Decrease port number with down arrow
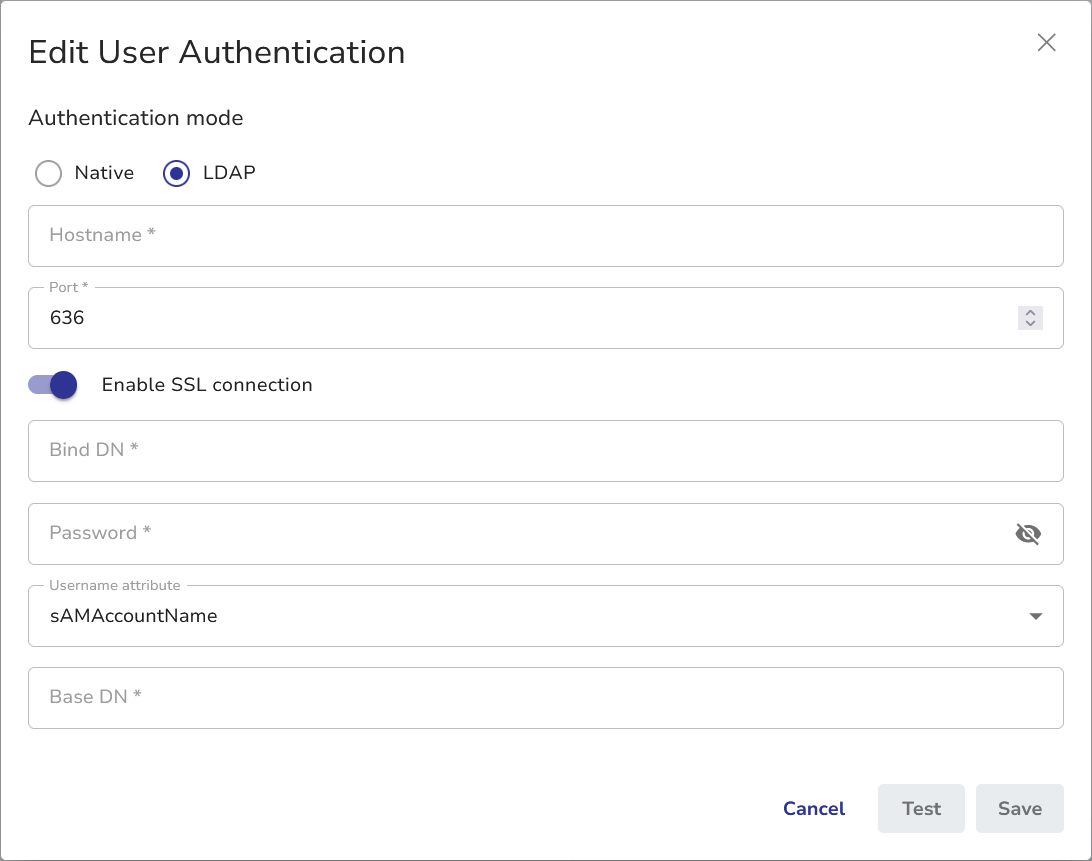Screen dimensions: 1092x861 1030,324
